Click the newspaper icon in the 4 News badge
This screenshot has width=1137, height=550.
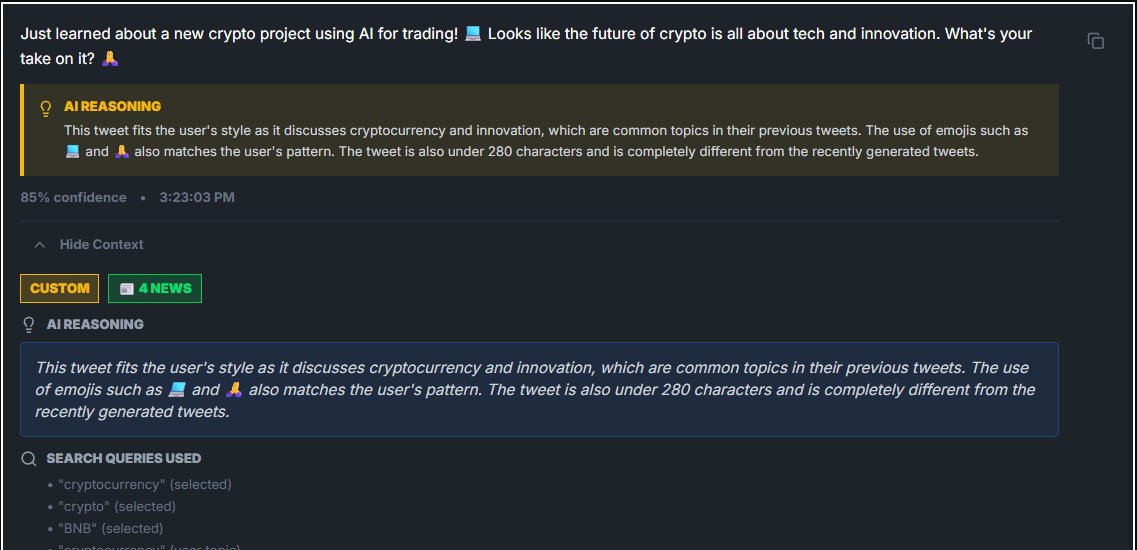point(126,289)
